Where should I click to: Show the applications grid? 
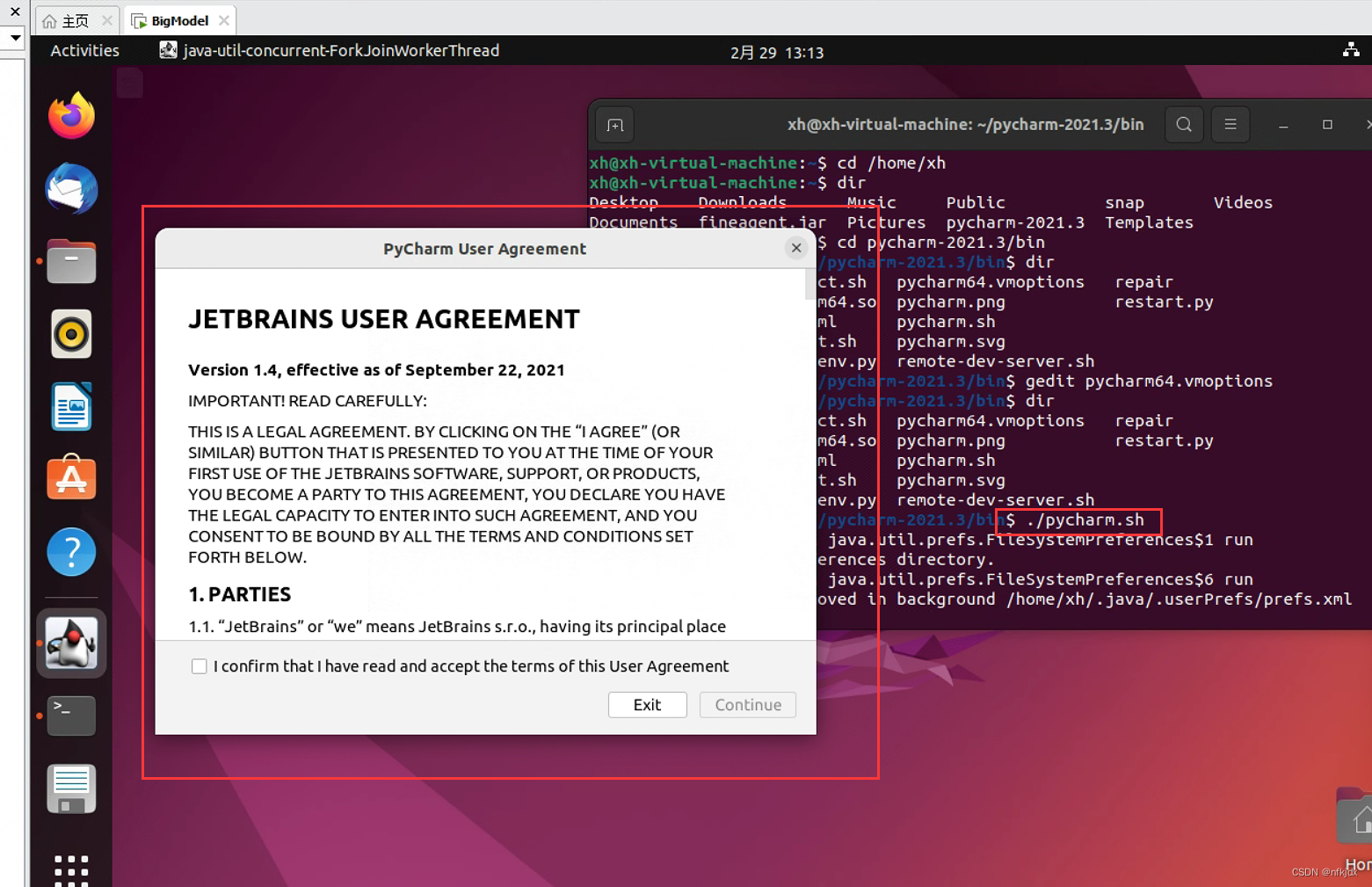pyautogui.click(x=71, y=870)
